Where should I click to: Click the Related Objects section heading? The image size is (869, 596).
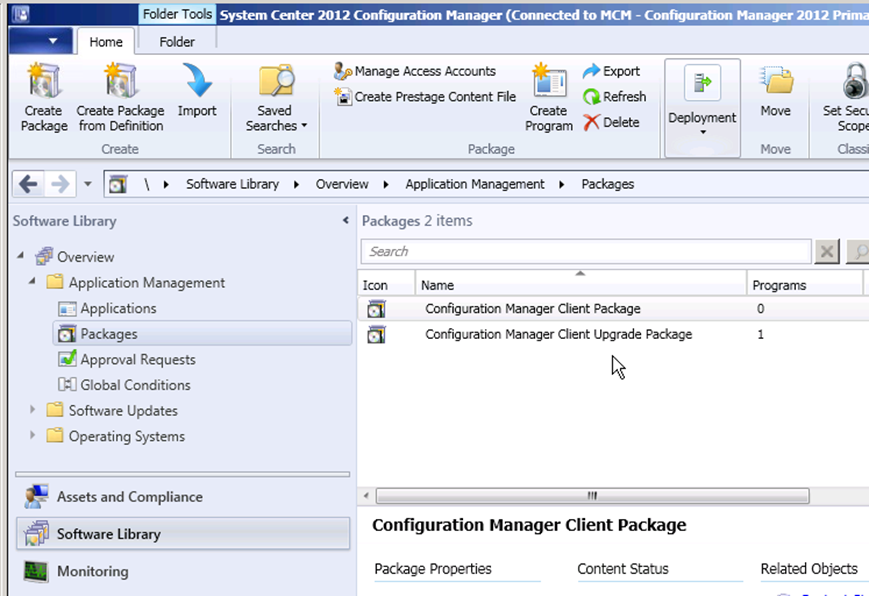[809, 569]
